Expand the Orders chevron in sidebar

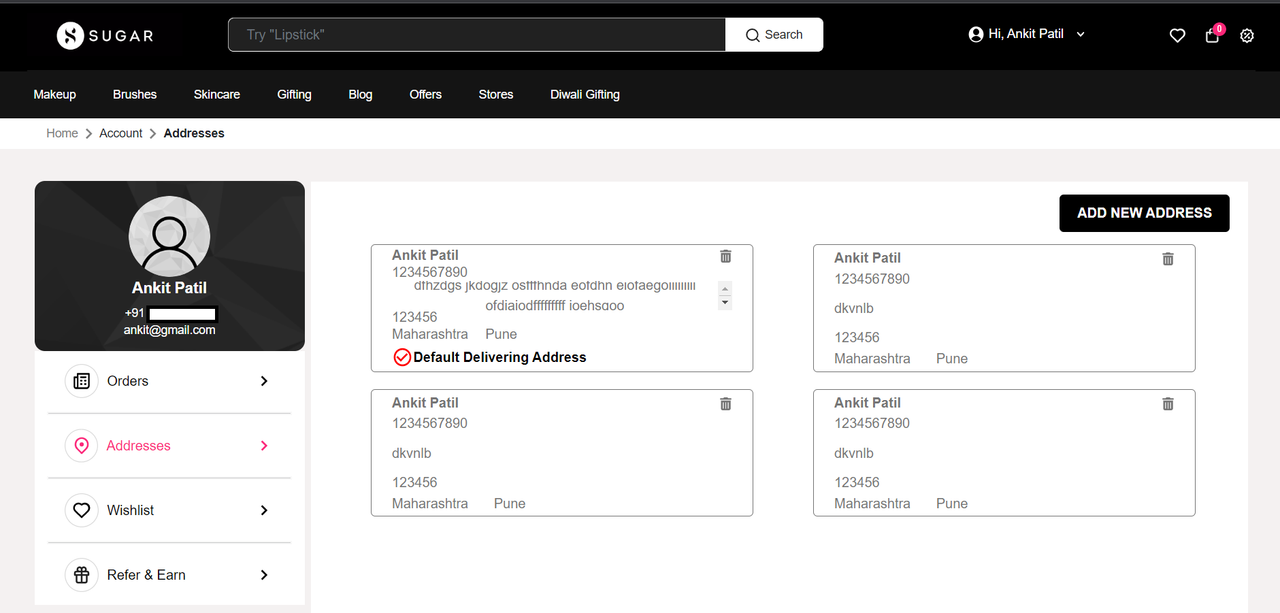[263, 381]
